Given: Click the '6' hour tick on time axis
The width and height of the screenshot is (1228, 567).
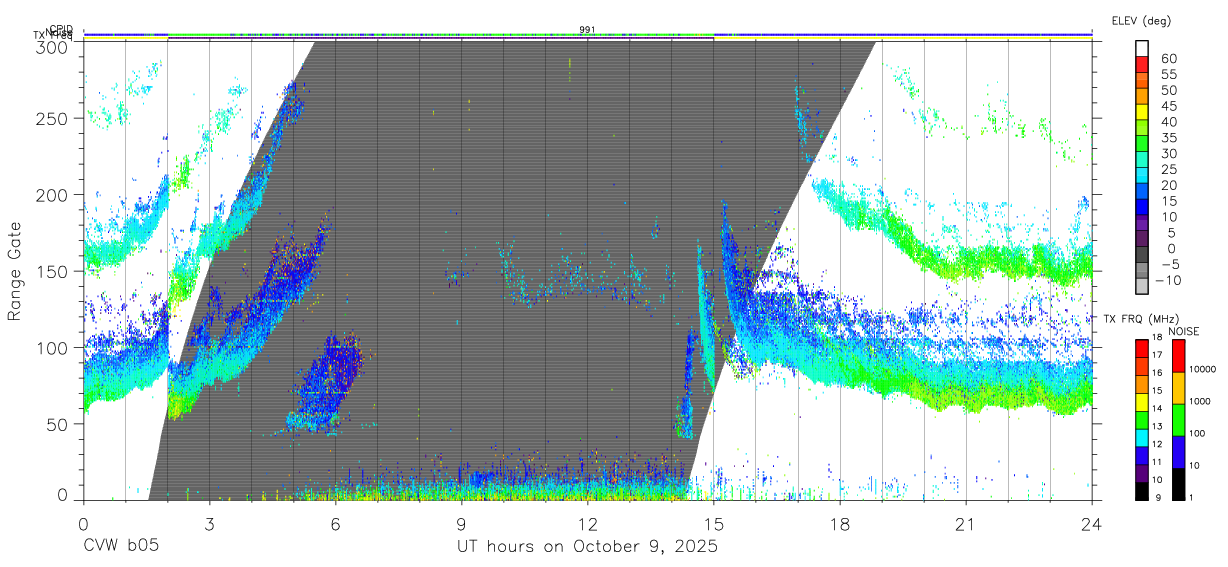Looking at the screenshot, I should tap(335, 524).
